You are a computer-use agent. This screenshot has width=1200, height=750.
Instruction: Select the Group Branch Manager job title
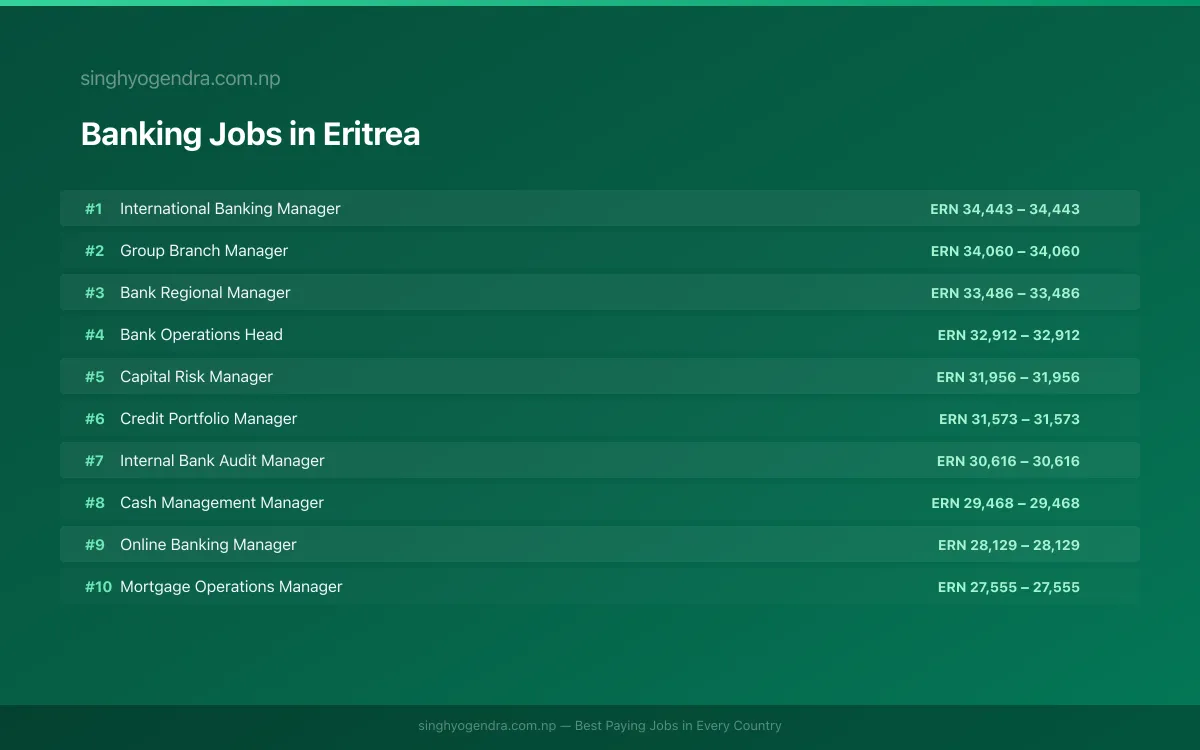(204, 251)
